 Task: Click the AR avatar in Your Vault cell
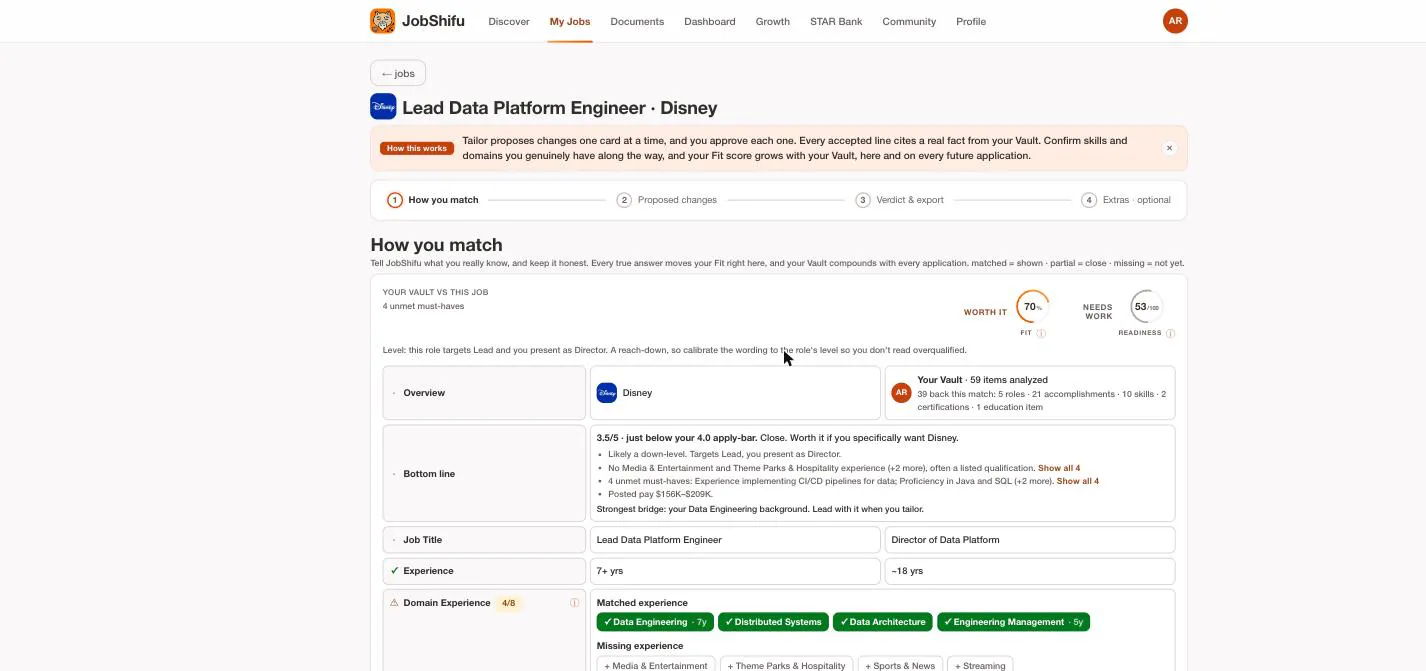pos(901,393)
